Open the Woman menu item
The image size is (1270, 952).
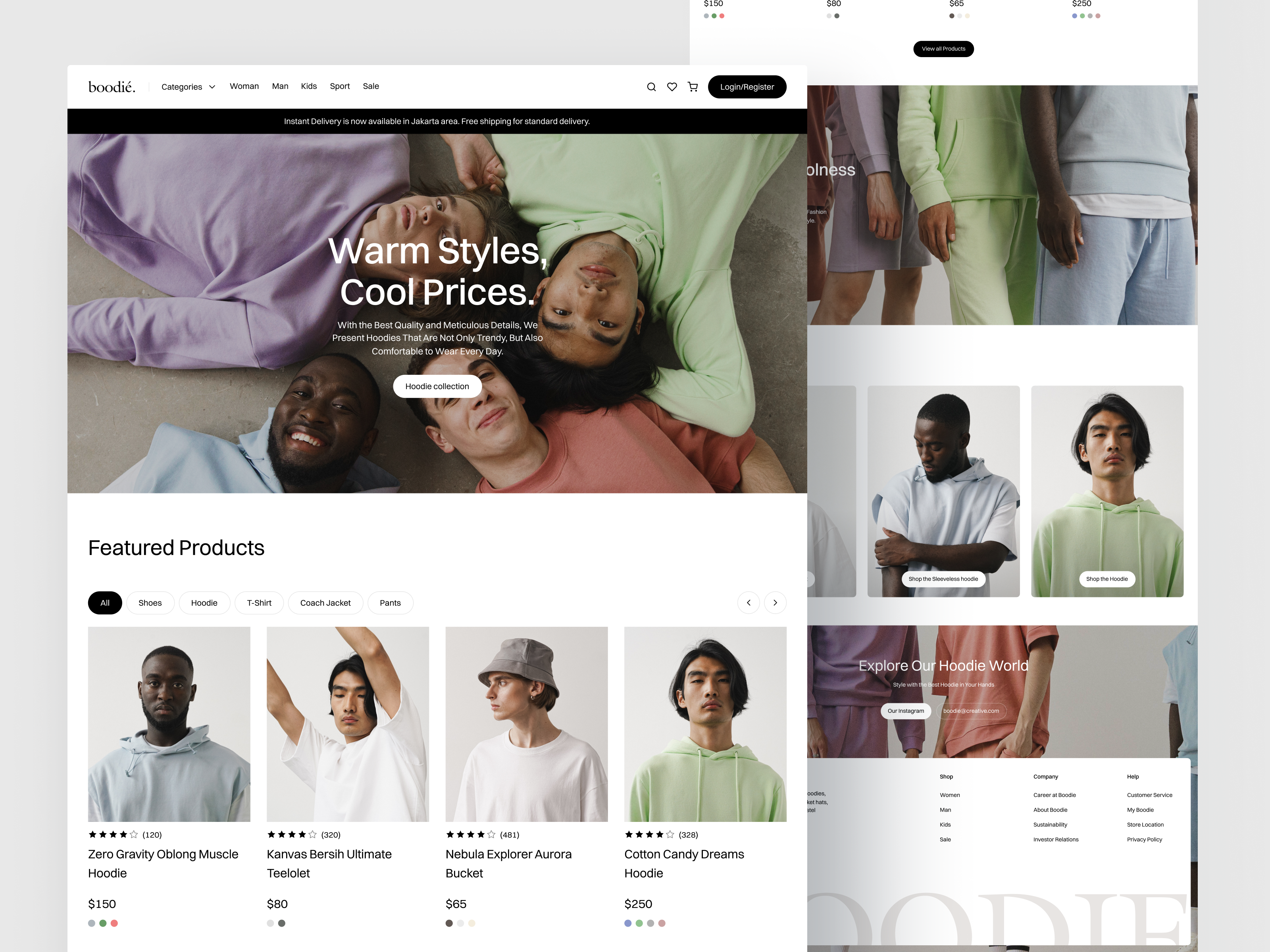pyautogui.click(x=244, y=86)
